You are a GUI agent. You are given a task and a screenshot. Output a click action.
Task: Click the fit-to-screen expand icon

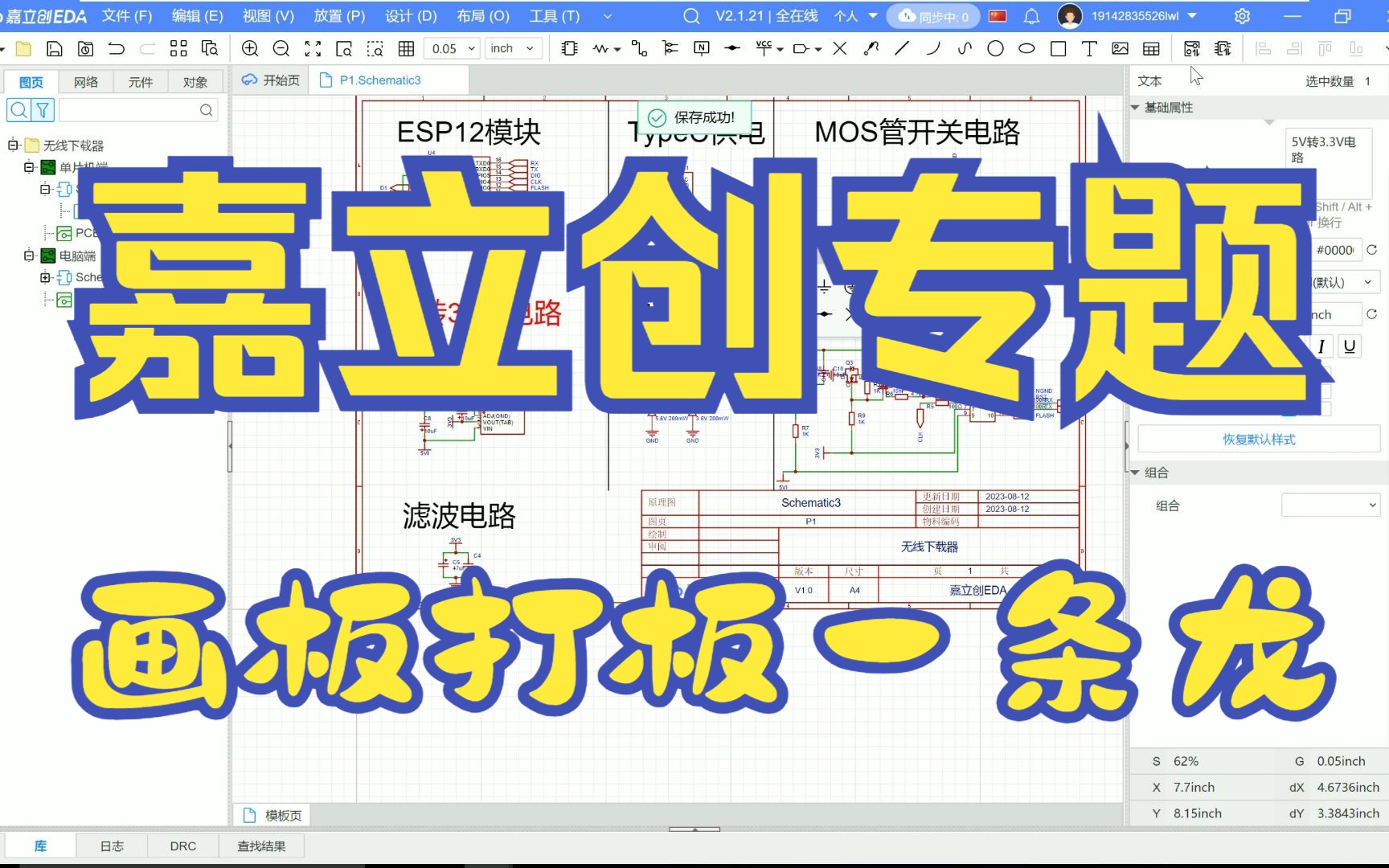[313, 49]
